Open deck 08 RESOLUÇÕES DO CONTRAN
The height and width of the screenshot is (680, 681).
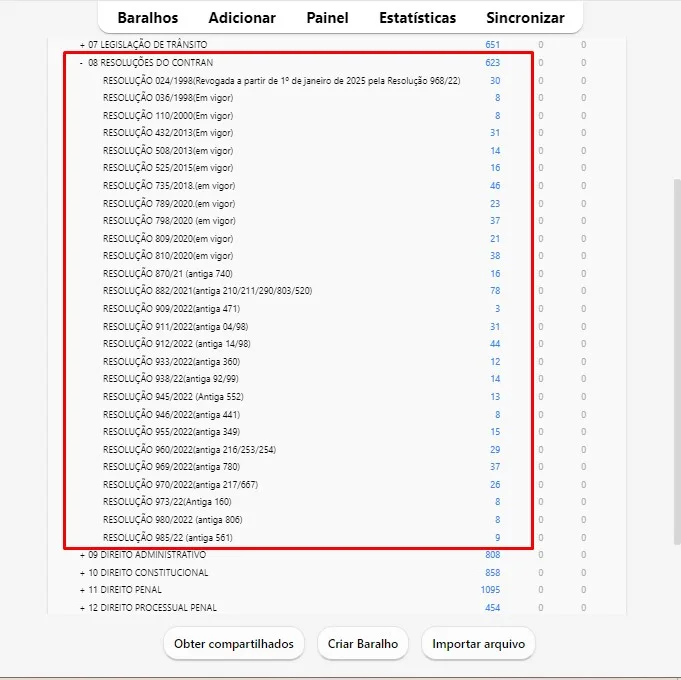(150, 63)
